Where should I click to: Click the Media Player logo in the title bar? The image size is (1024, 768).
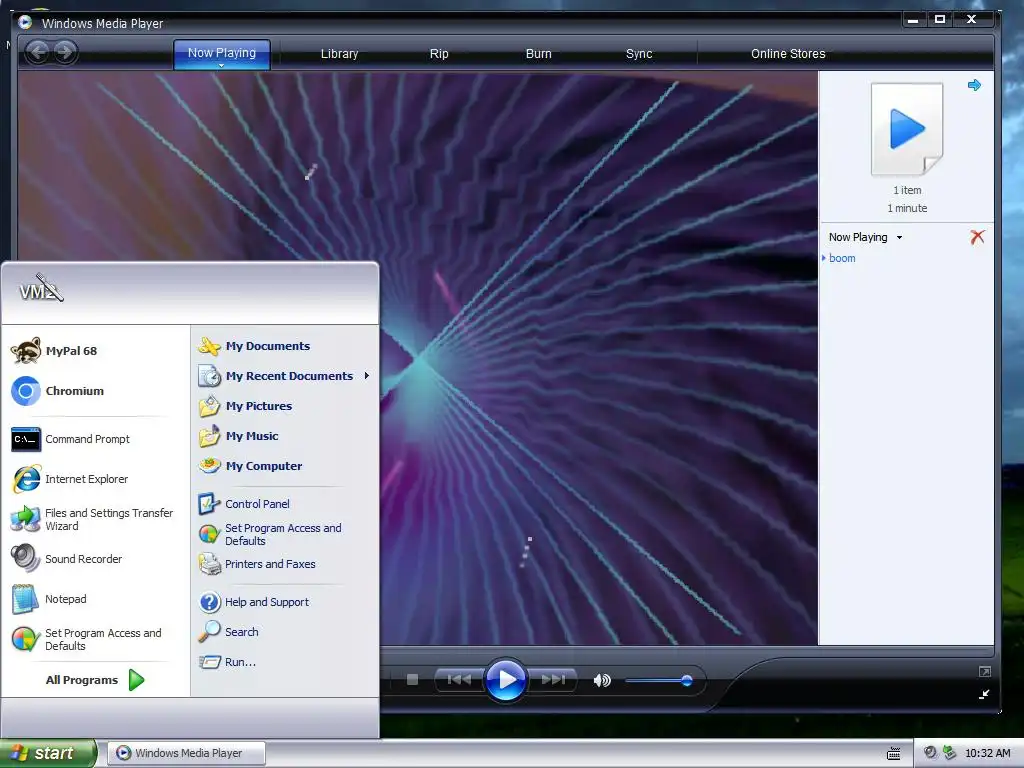[x=25, y=22]
